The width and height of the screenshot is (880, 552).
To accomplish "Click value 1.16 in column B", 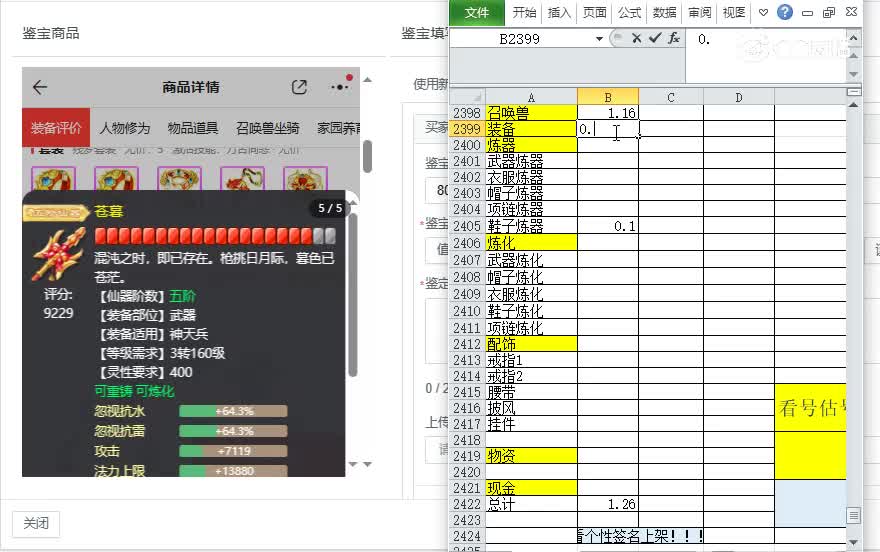I will [608, 113].
